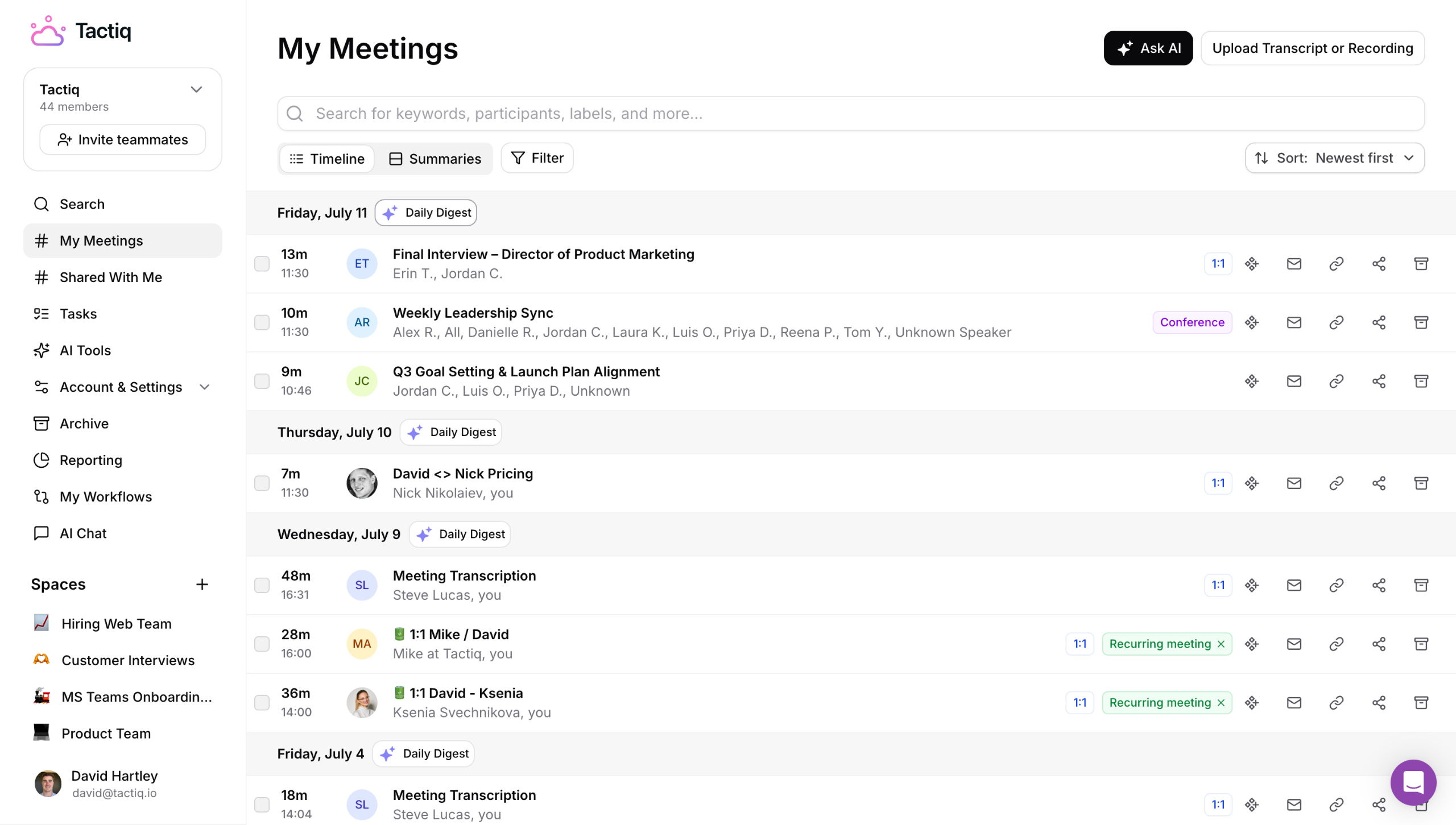Click email icon for Final Interview meeting
The width and height of the screenshot is (1456, 825).
click(1294, 264)
